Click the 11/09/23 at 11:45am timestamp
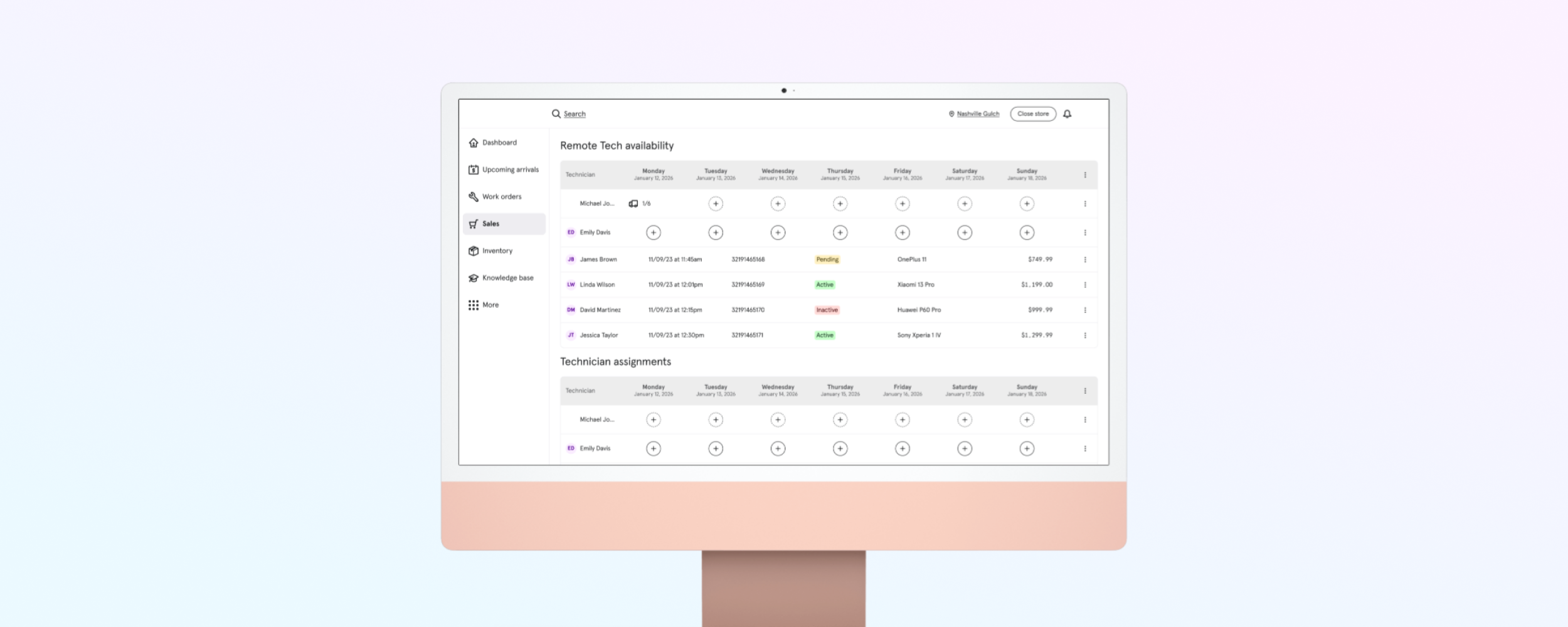1568x627 pixels. [675, 260]
